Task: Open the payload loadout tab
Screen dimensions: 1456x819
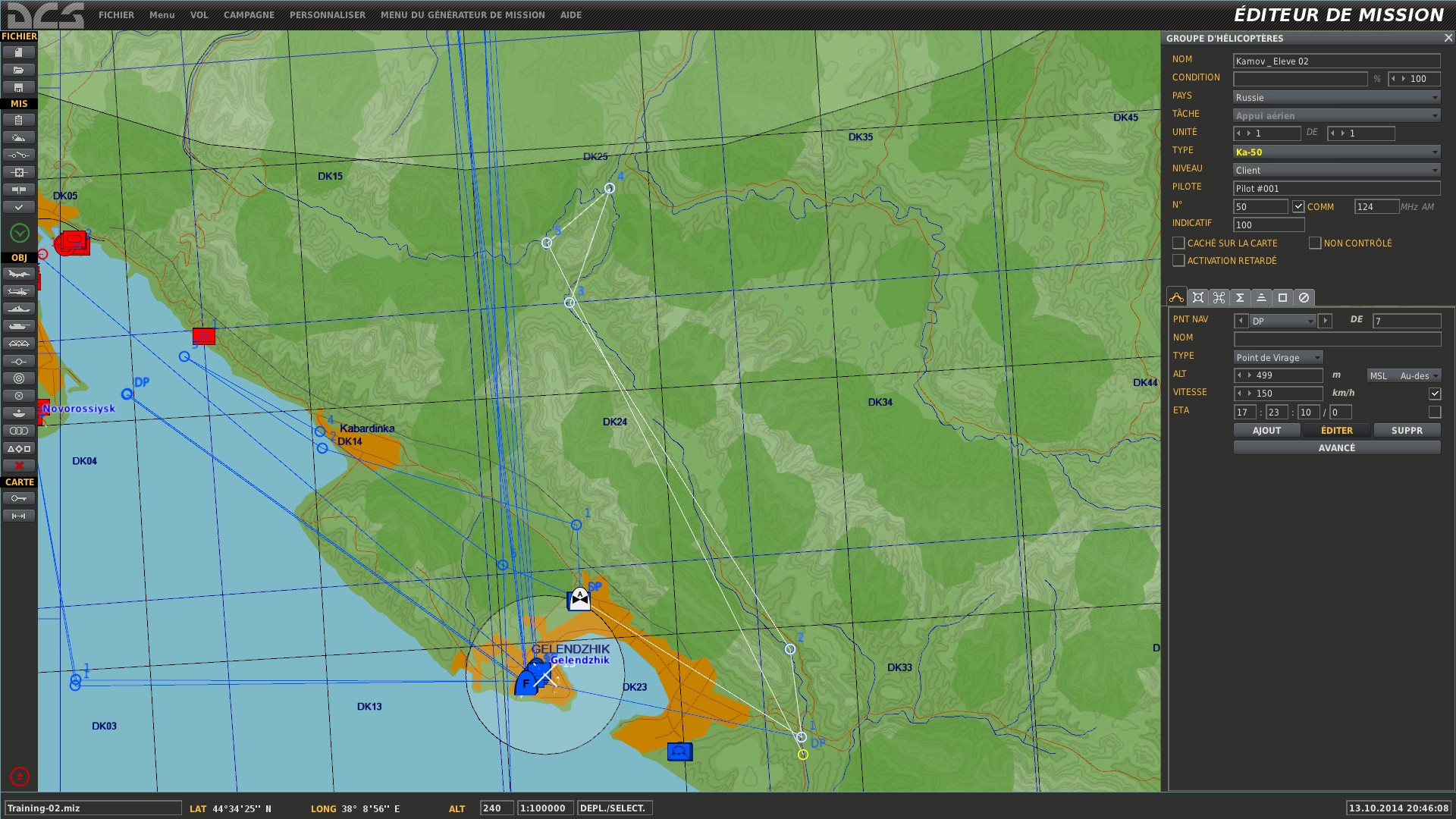Action: 1219,297
